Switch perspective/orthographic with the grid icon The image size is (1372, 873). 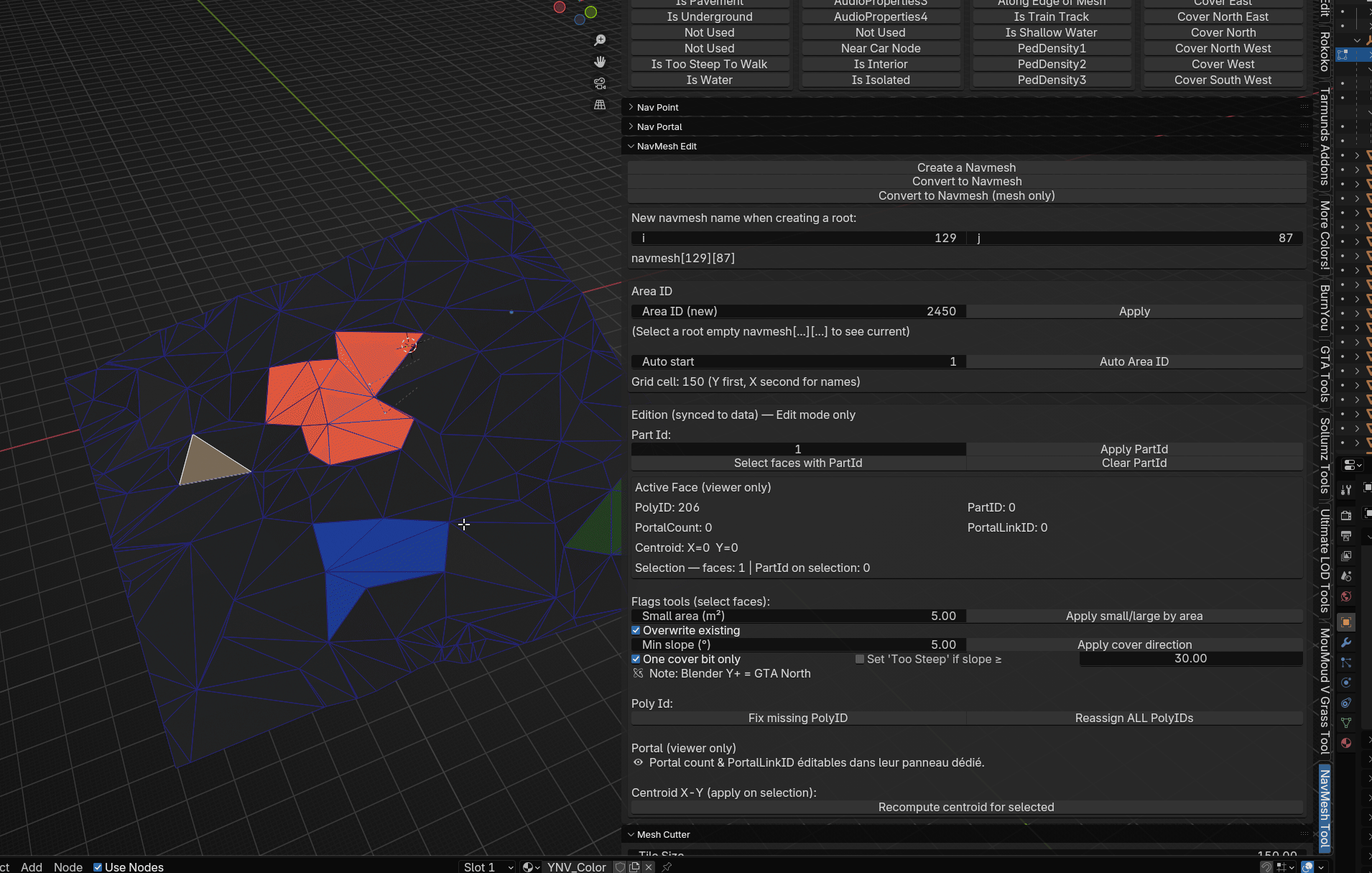coord(600,105)
